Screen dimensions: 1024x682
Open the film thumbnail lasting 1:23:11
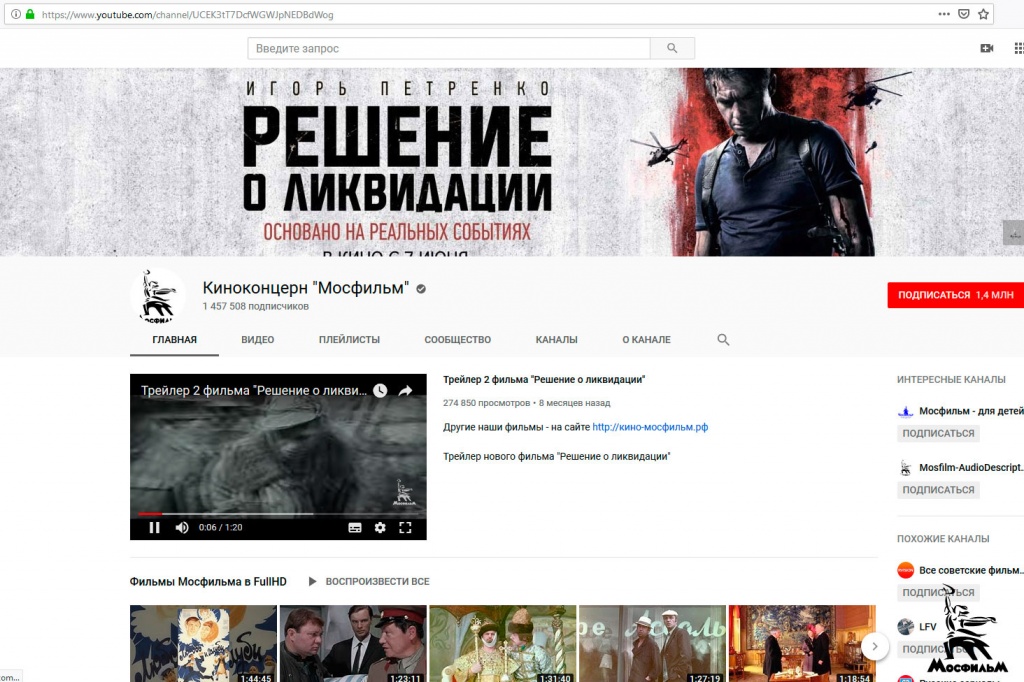(353, 643)
